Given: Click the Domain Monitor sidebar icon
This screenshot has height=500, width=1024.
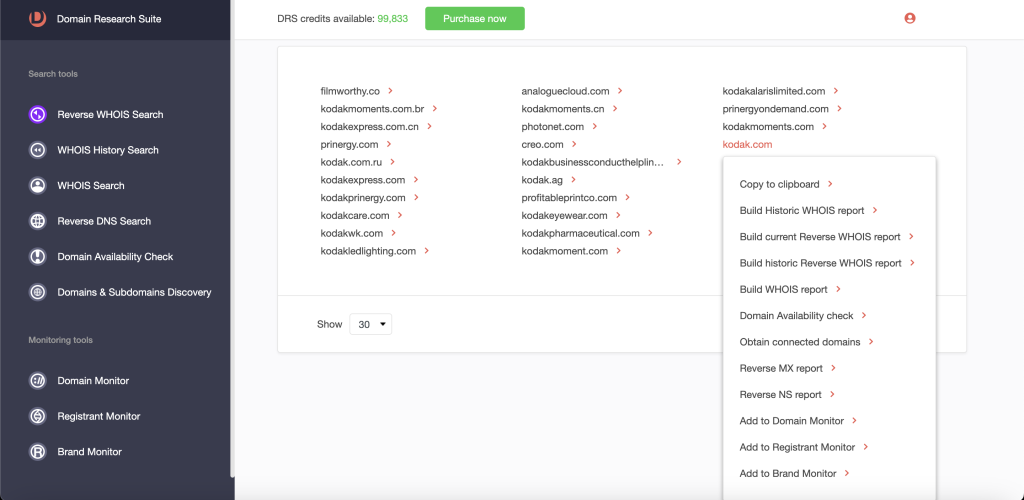Looking at the screenshot, I should coord(38,381).
